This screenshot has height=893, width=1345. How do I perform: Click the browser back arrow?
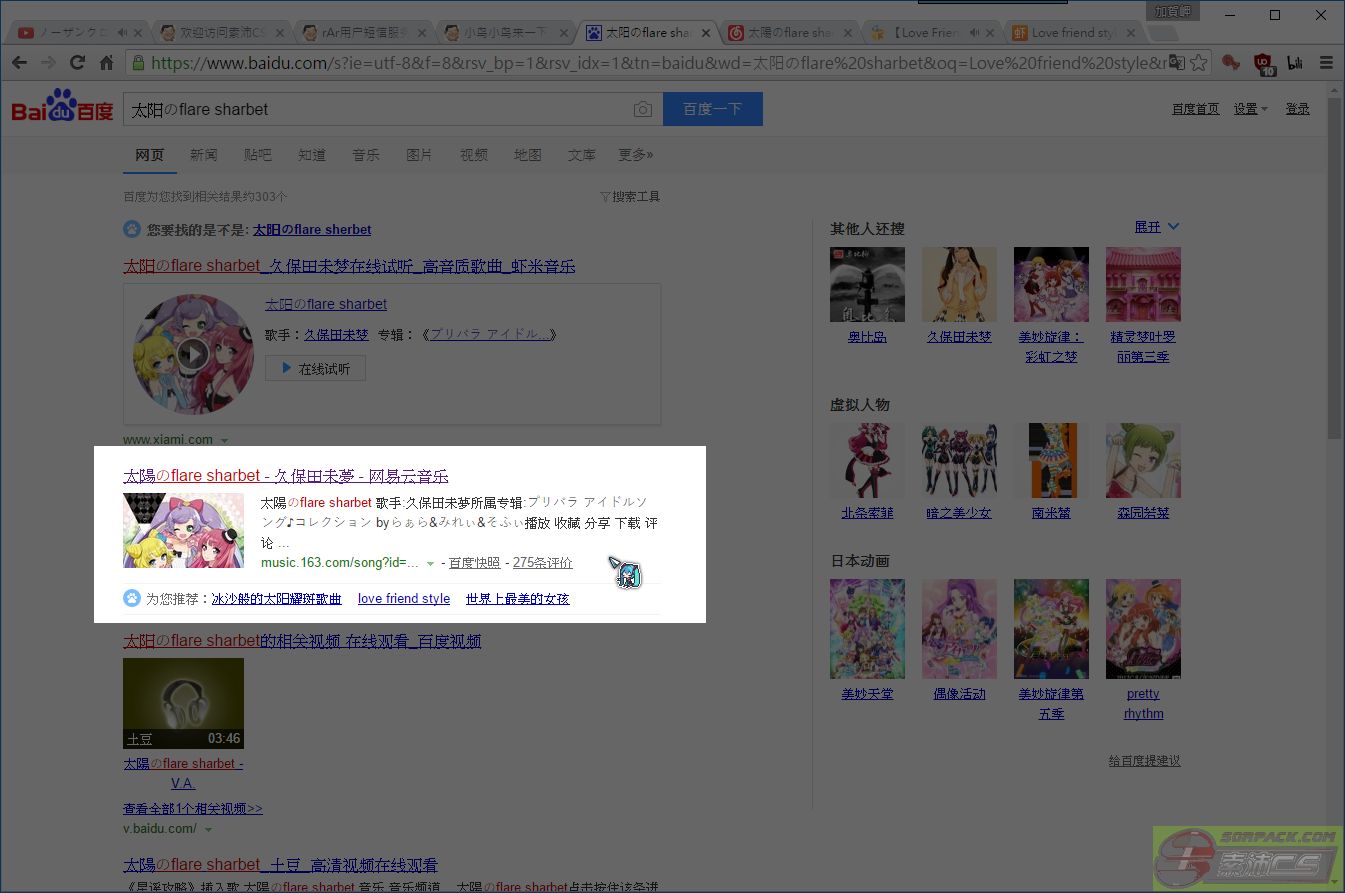tap(19, 63)
